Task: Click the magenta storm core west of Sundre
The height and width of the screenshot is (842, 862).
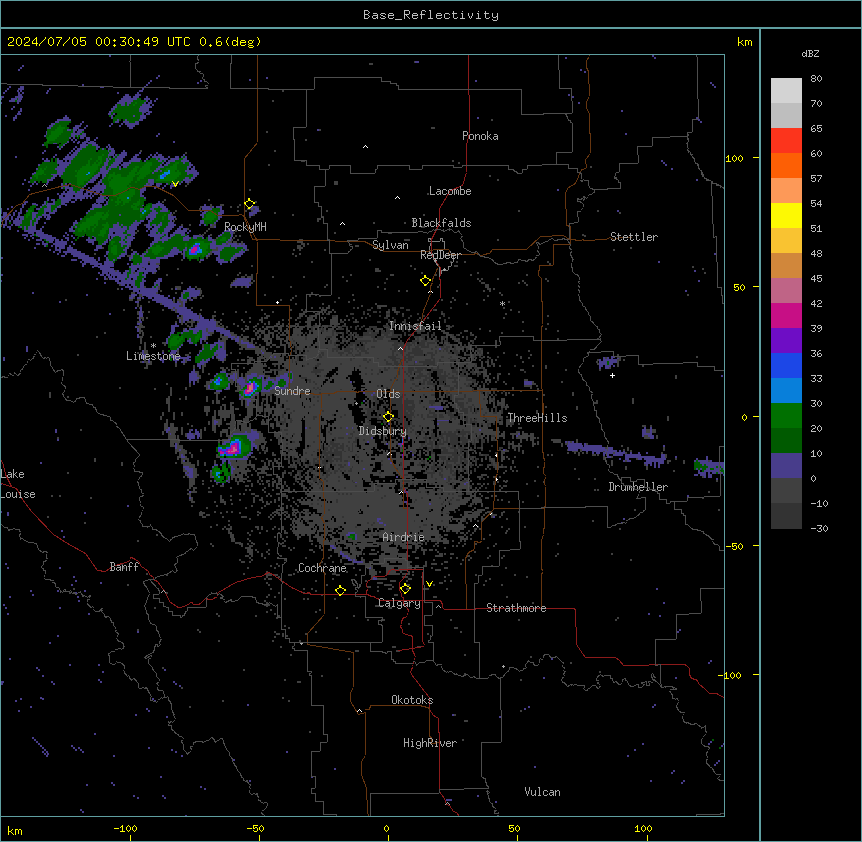Action: (x=250, y=388)
